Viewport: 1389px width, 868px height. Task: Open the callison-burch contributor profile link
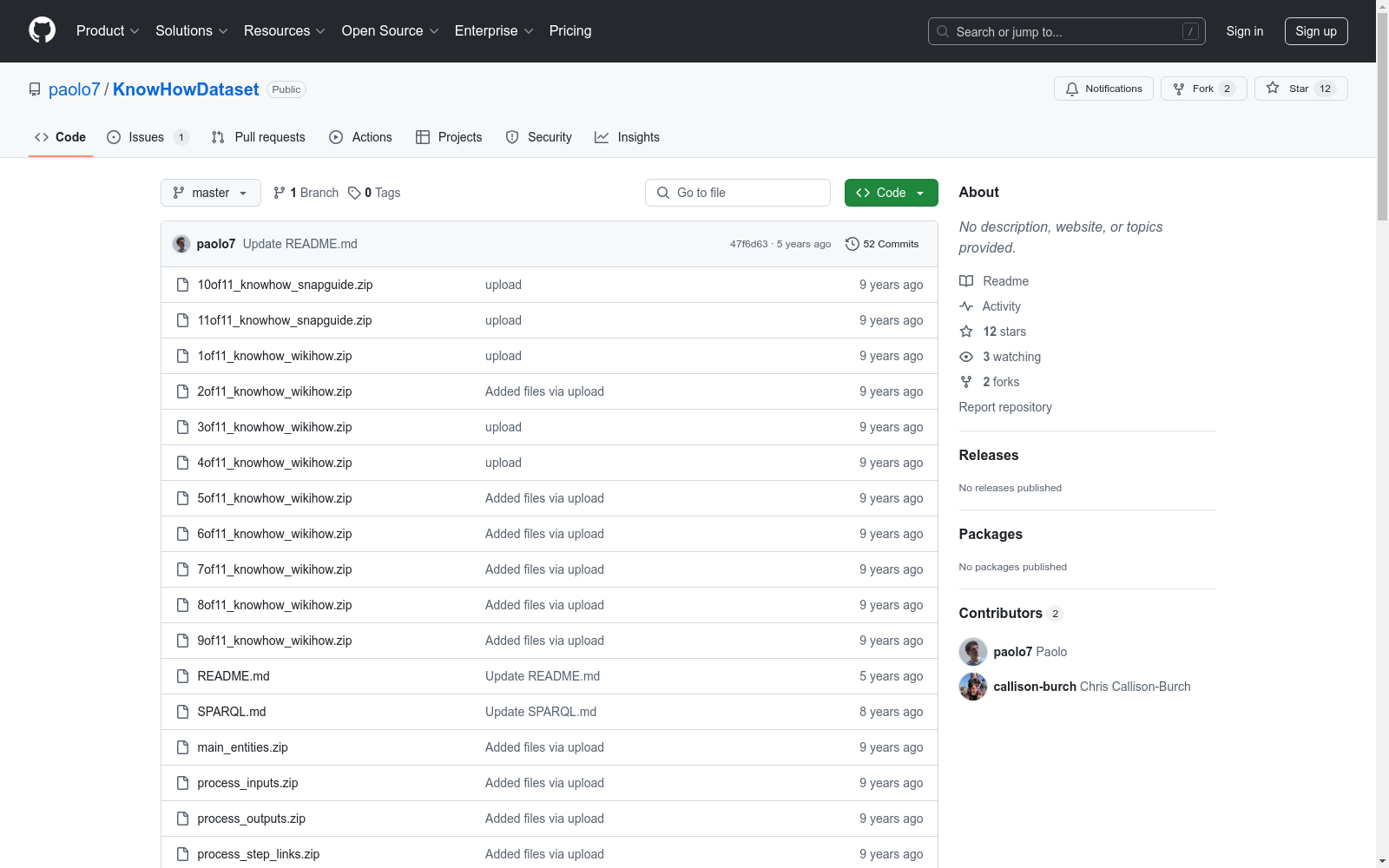(x=1035, y=687)
